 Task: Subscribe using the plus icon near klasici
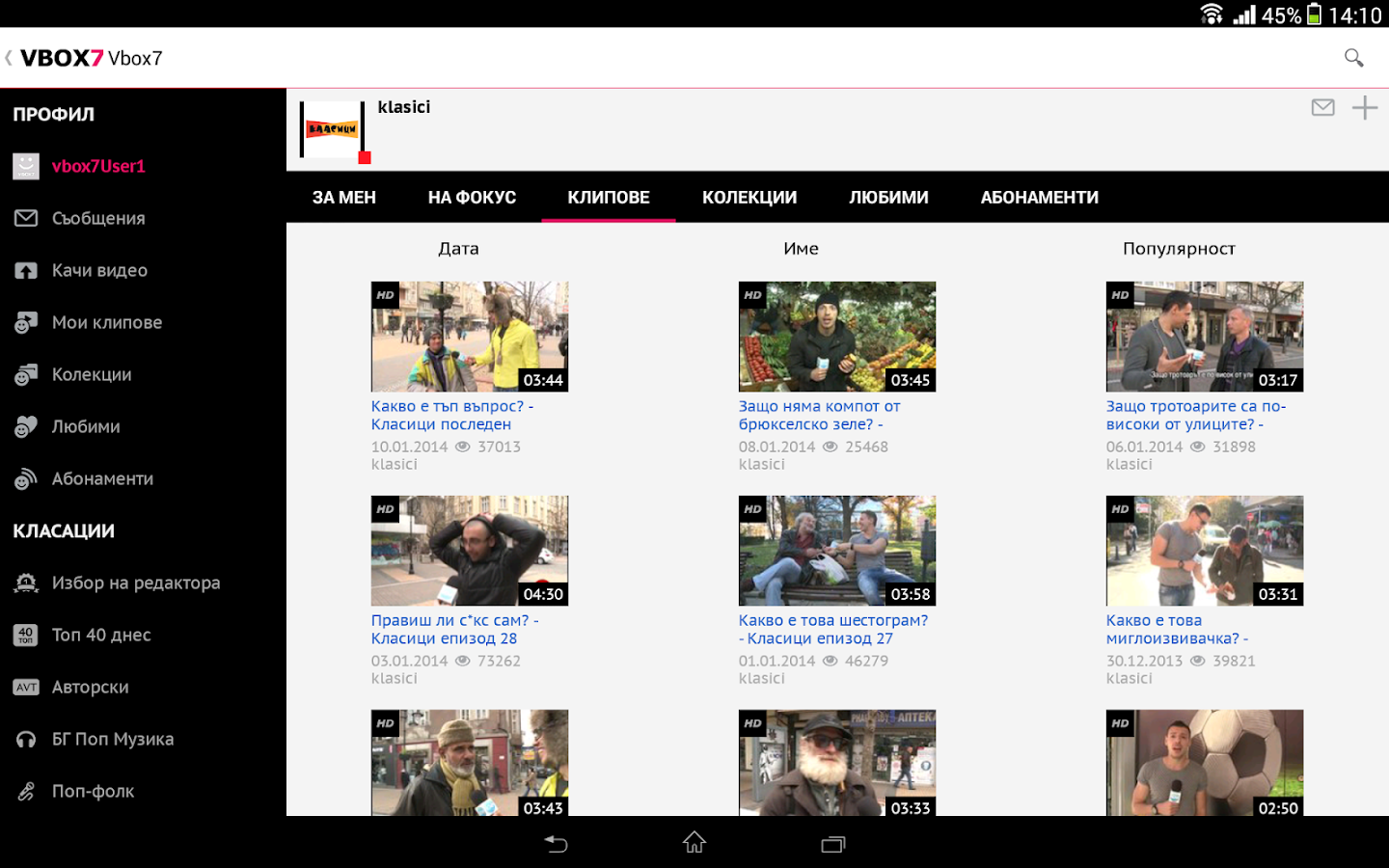(x=1366, y=108)
